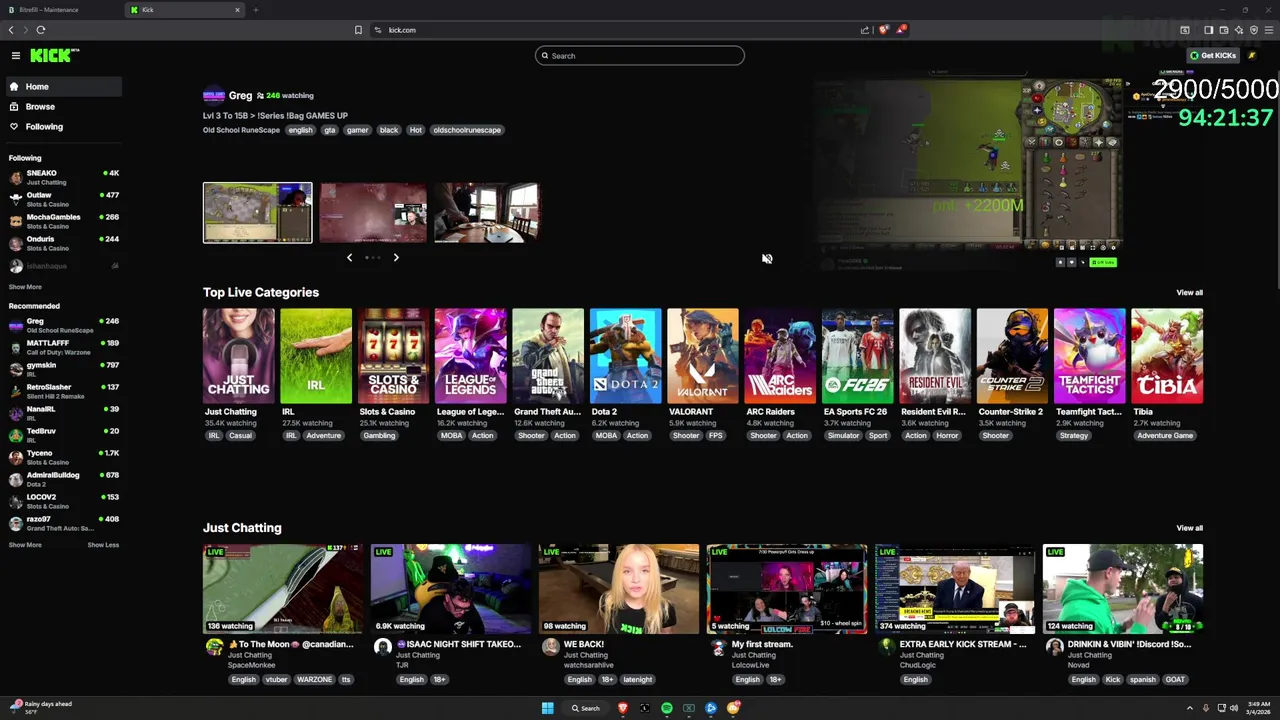Open the SNEAKO followed channel

(63, 178)
